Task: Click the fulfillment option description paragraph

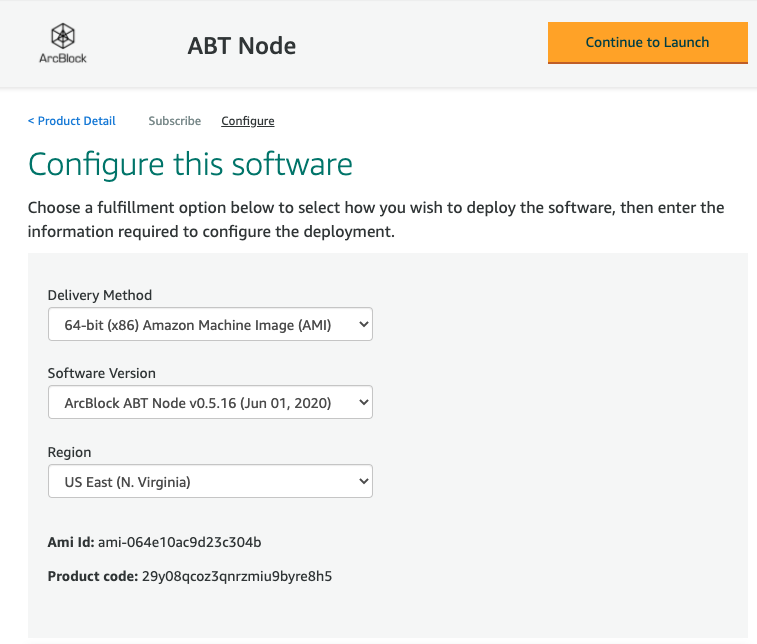Action: (376, 220)
